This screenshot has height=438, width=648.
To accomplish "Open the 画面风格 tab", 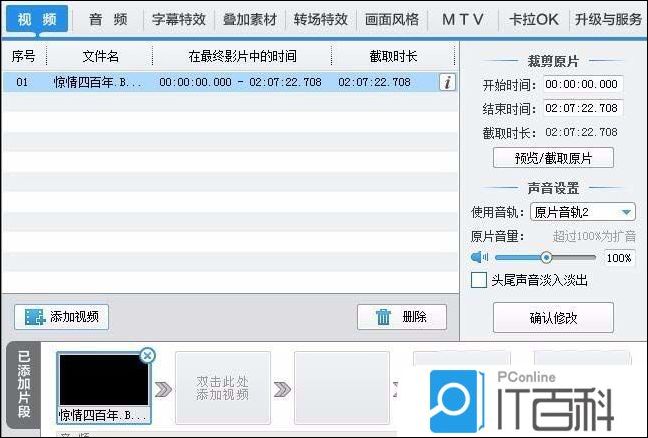I will 392,19.
